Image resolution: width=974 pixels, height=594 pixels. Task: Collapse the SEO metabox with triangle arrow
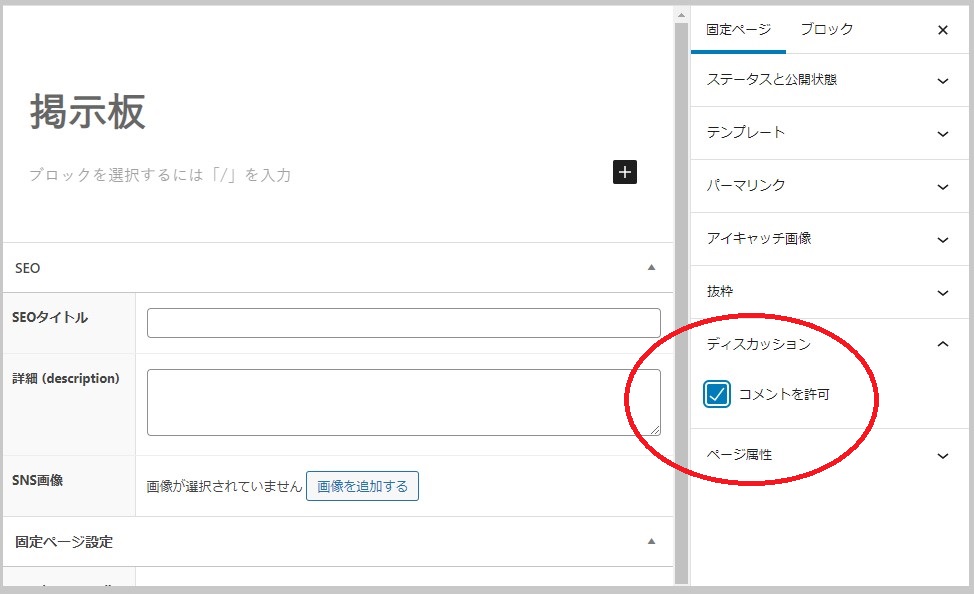point(652,268)
